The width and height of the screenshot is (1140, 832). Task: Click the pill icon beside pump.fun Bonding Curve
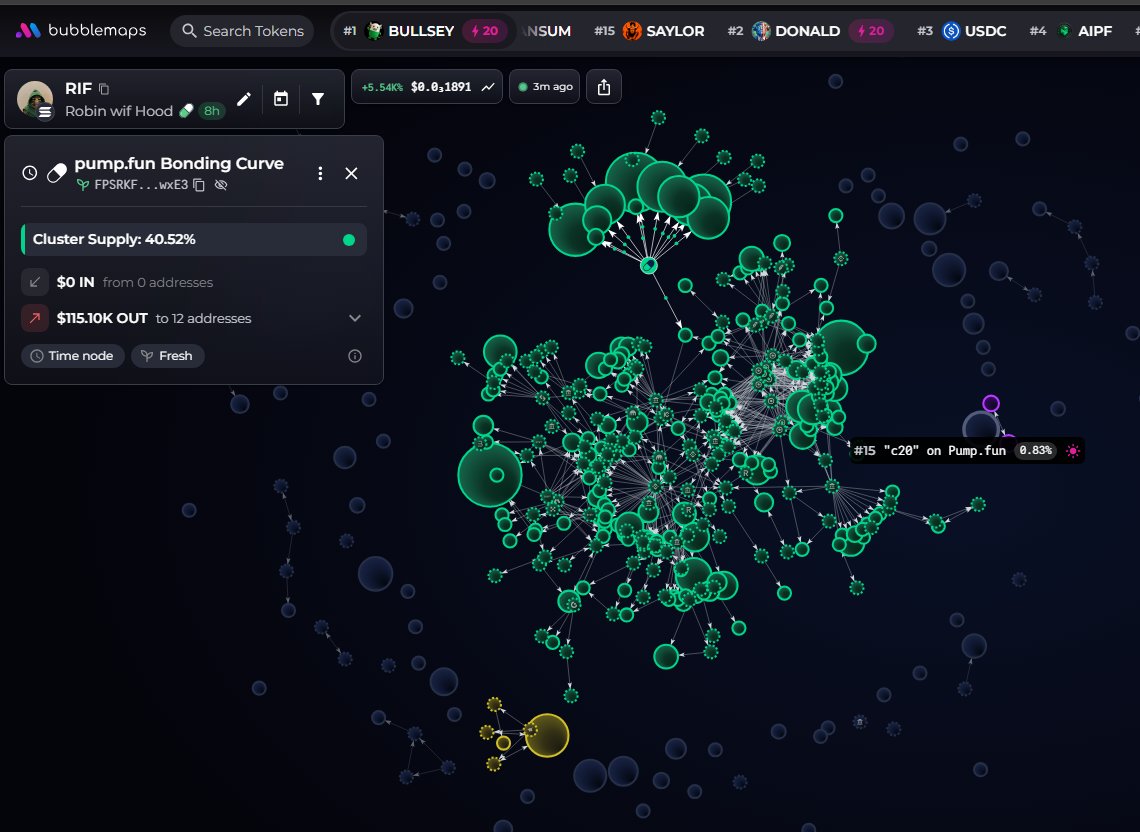pos(57,173)
